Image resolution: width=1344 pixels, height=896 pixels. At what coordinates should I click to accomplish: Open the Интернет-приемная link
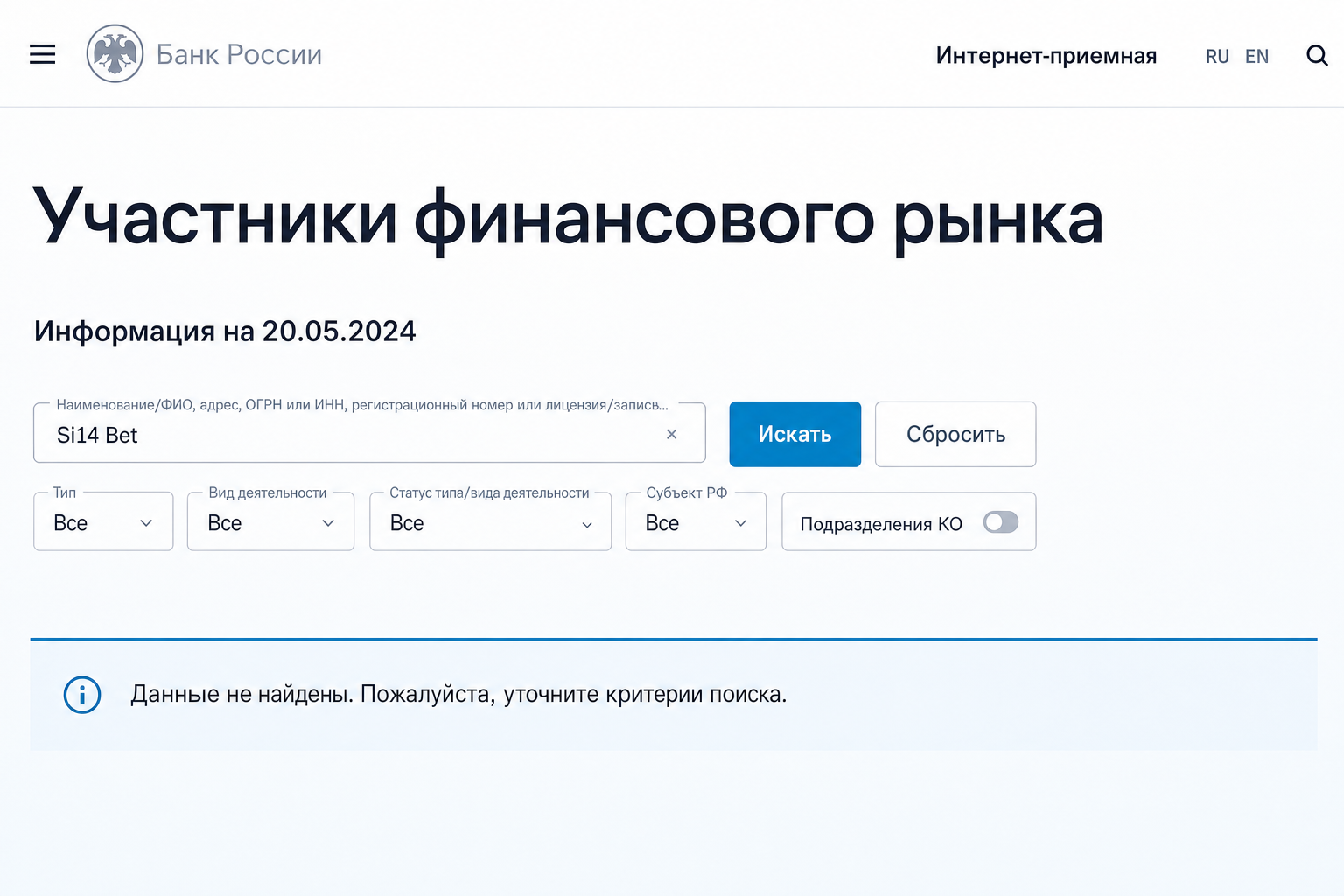click(x=1046, y=56)
